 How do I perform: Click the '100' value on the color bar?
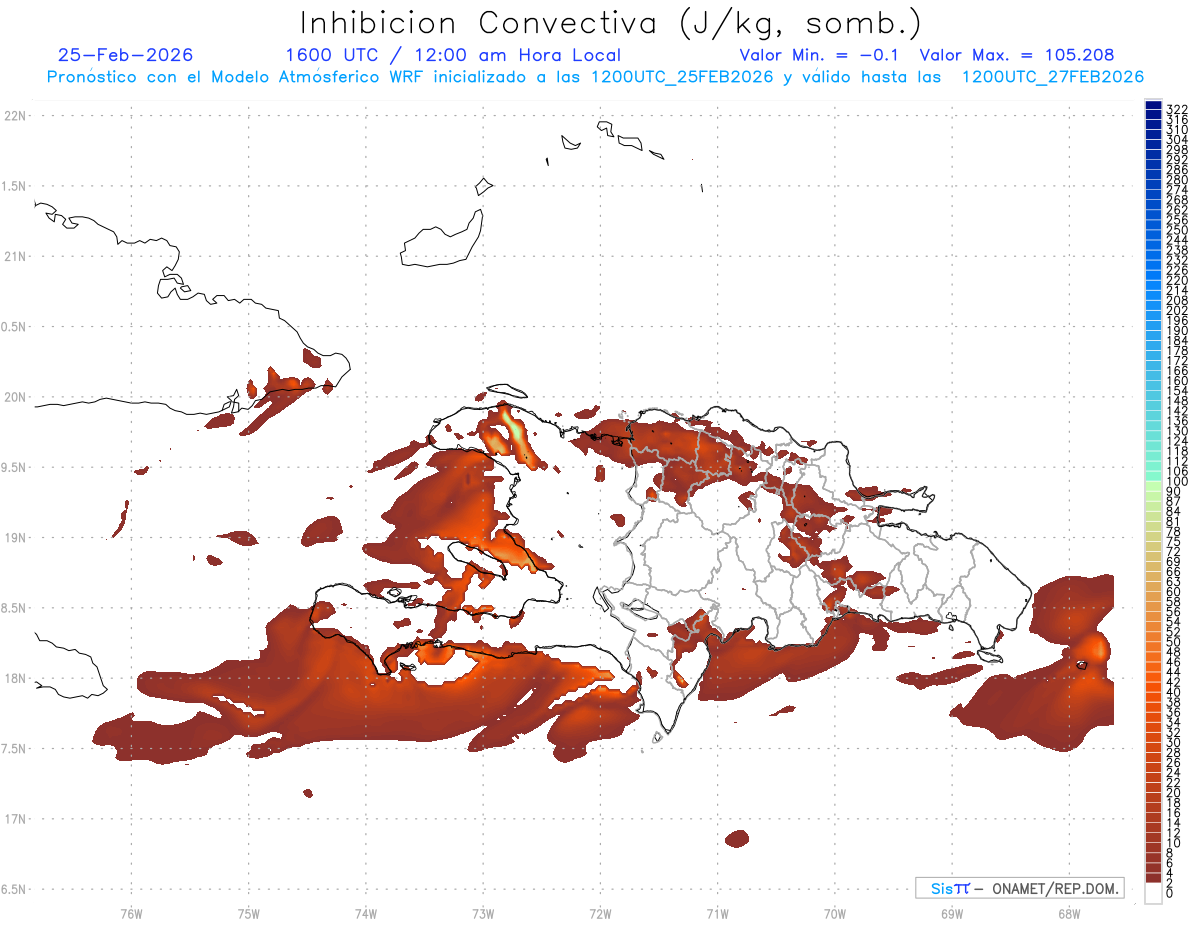coord(1177,482)
